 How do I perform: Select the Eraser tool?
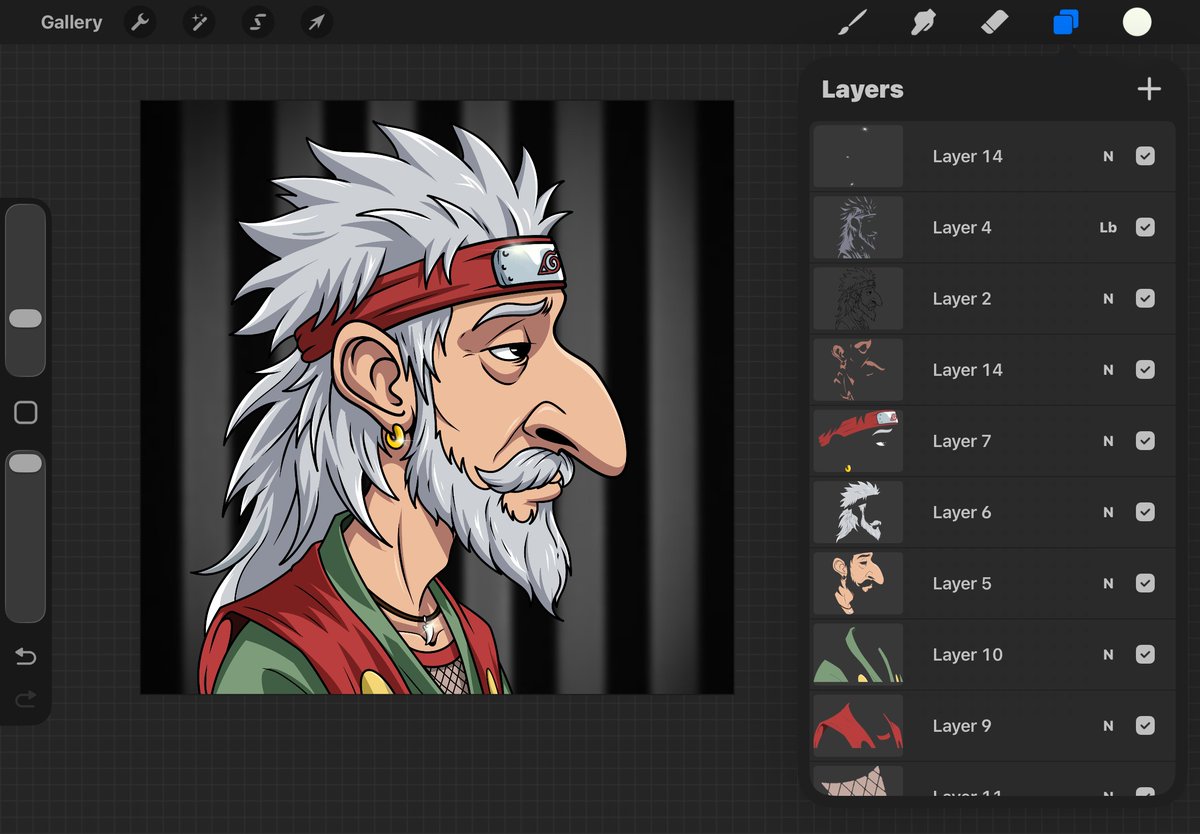pos(994,22)
